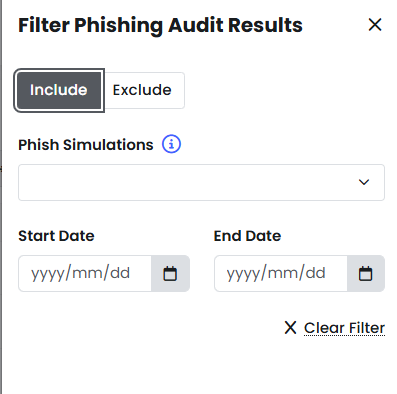Open the End Date calendar picker icon
Image resolution: width=397 pixels, height=394 pixels.
pyautogui.click(x=366, y=274)
